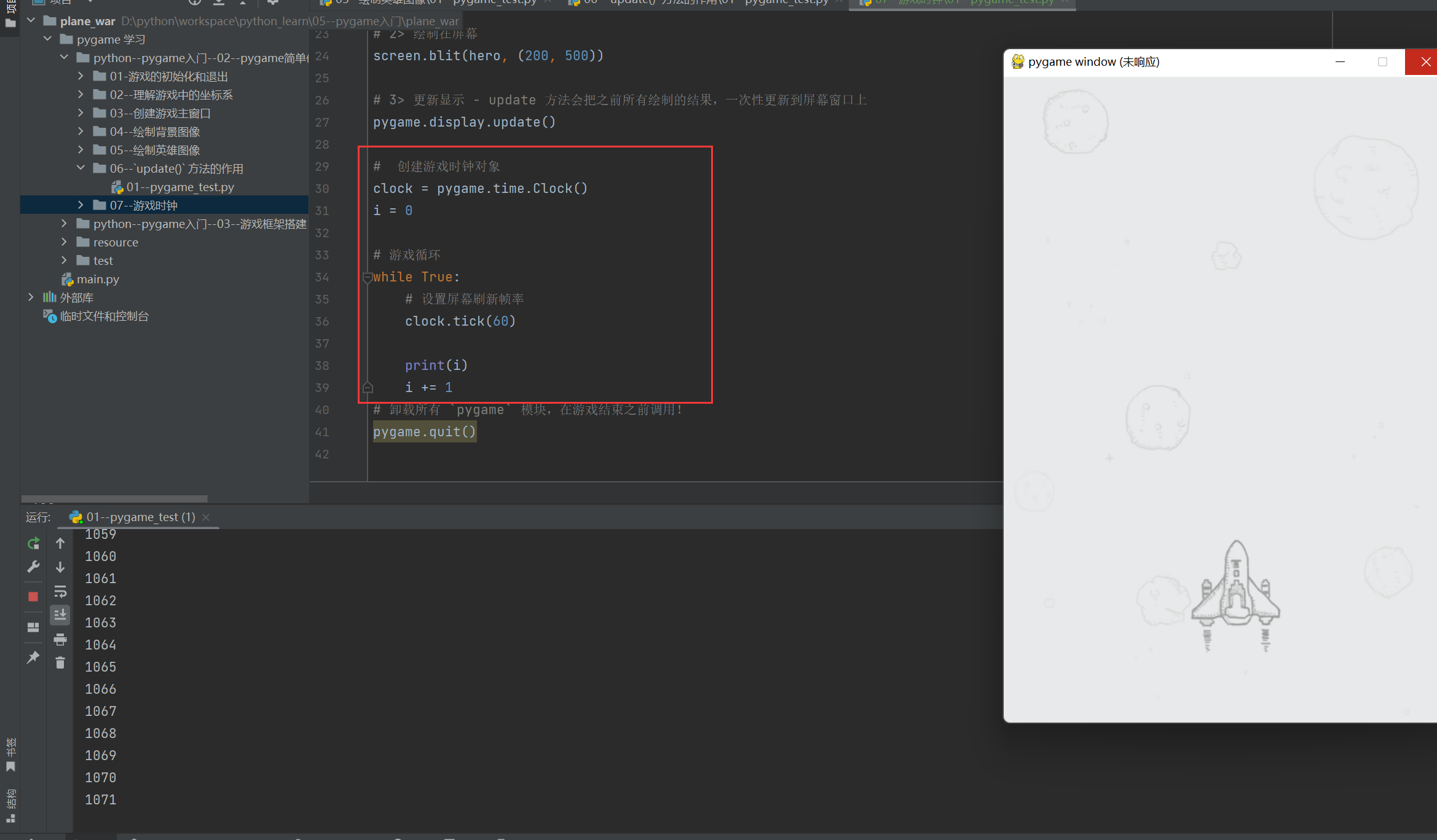The width and height of the screenshot is (1437, 840).
Task: Toggle pin tab in Run panel
Action: (33, 657)
